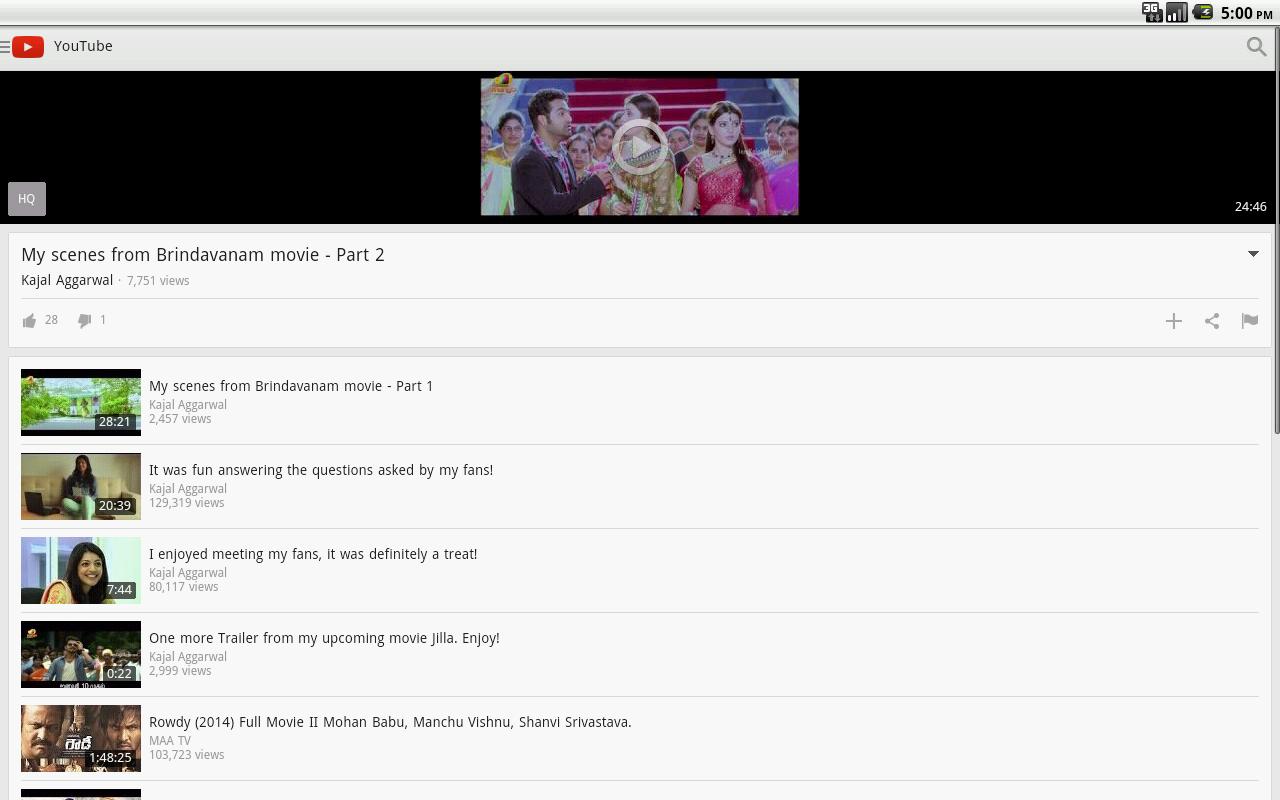Click the MAA TV channel name
The height and width of the screenshot is (800, 1280).
pyautogui.click(x=170, y=741)
